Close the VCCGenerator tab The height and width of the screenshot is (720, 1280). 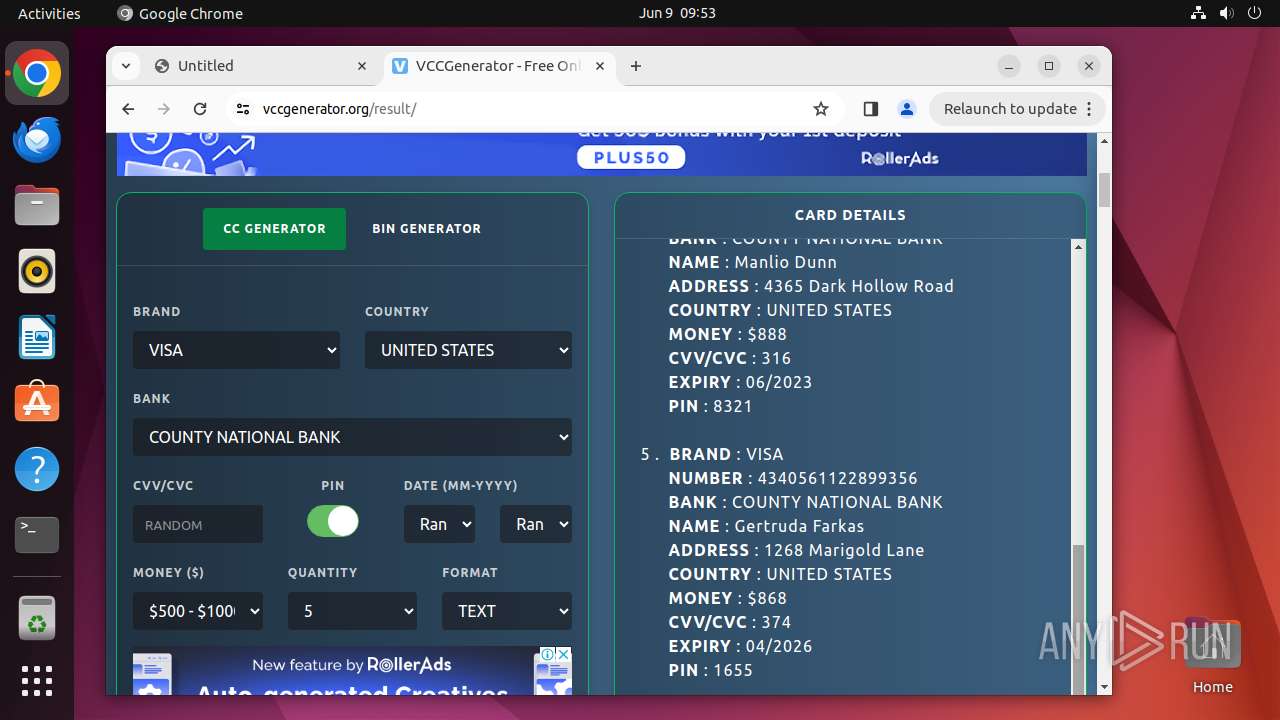pos(600,66)
